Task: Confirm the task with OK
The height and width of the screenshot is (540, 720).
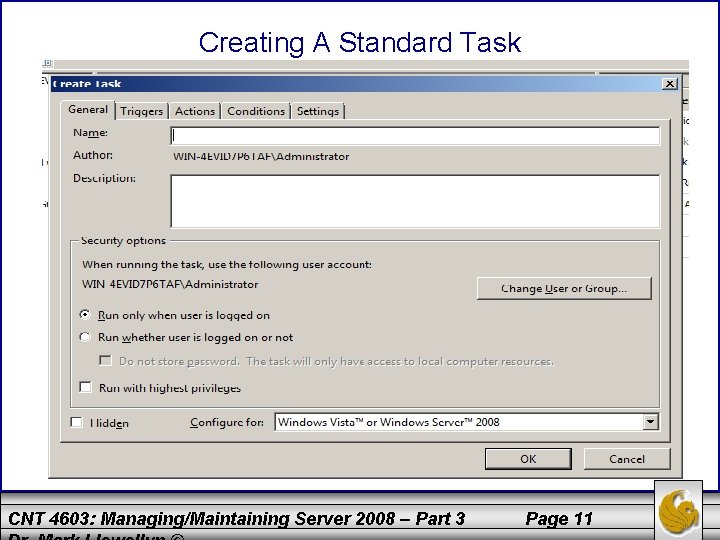Action: coord(528,459)
